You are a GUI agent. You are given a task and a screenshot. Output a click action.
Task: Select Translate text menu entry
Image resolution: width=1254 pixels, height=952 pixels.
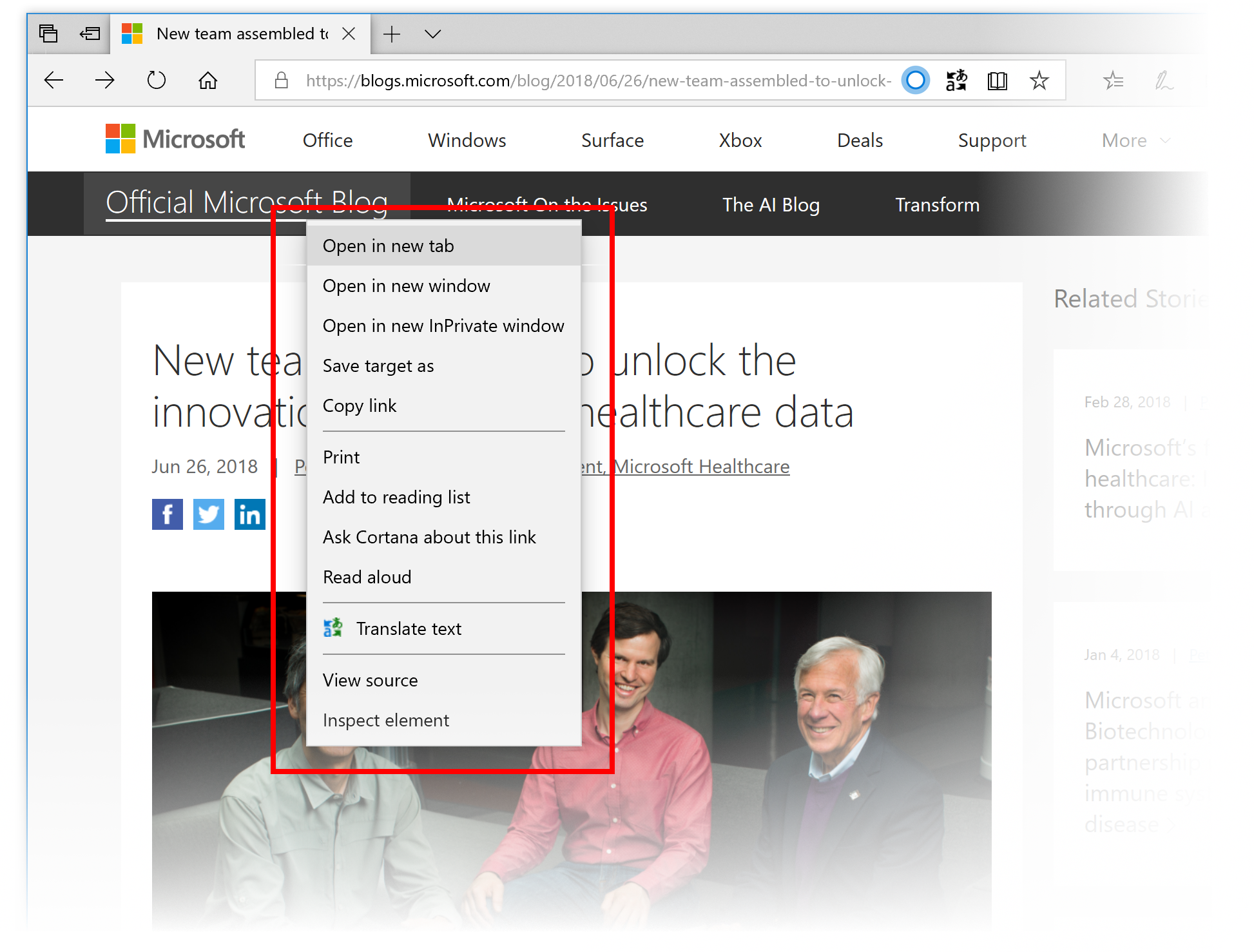(x=409, y=629)
